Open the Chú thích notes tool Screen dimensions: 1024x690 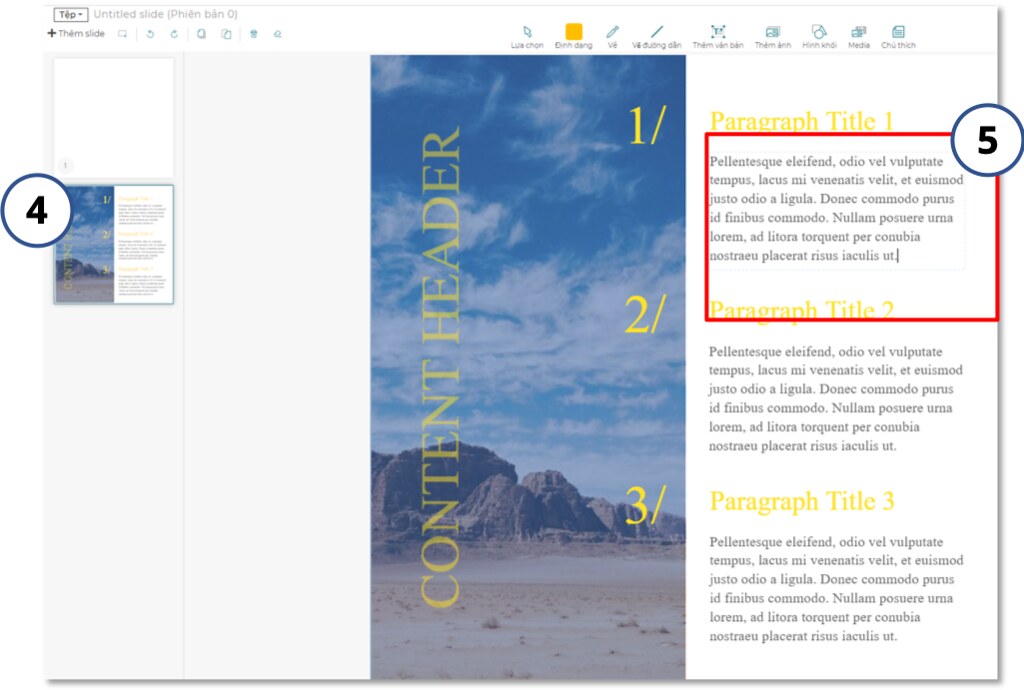[898, 33]
